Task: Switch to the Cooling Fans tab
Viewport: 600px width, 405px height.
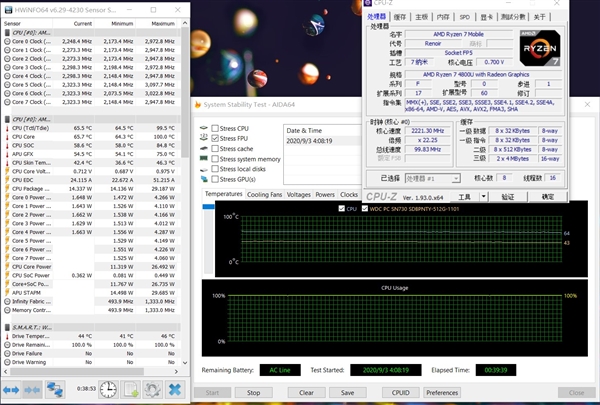Action: click(x=265, y=194)
